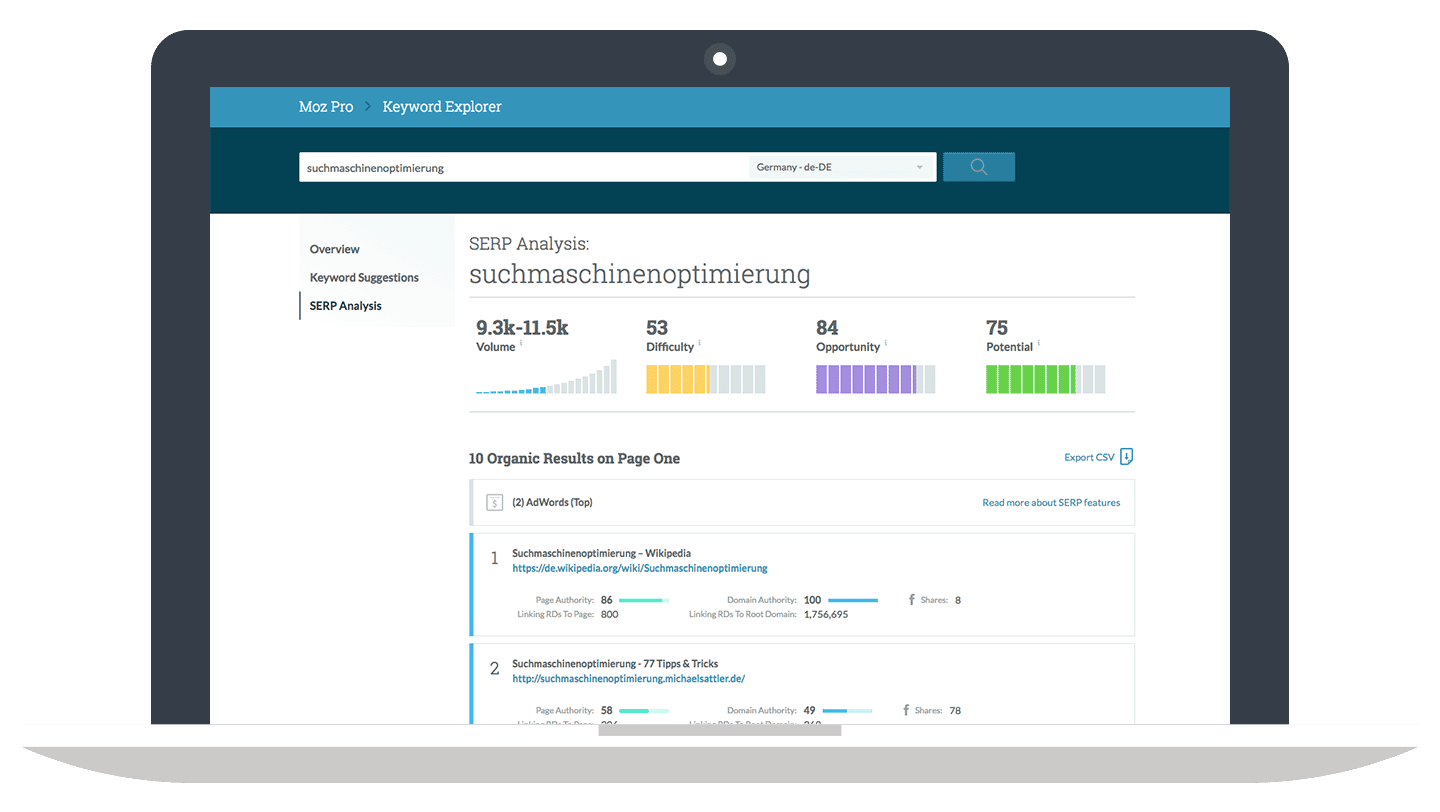1440x812 pixels.
Task: Open the de.wikipedia.org Suchmaschinenoptimierung URL
Action: click(640, 568)
